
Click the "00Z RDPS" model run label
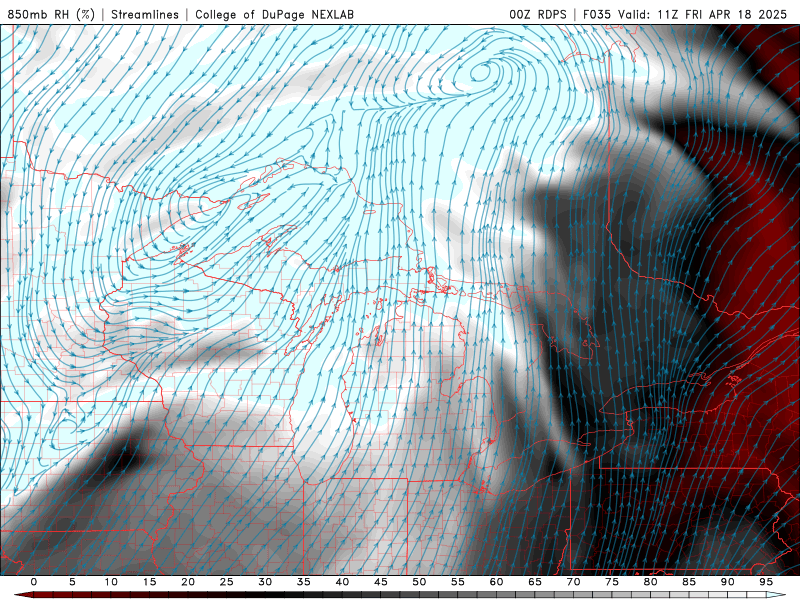click(538, 14)
